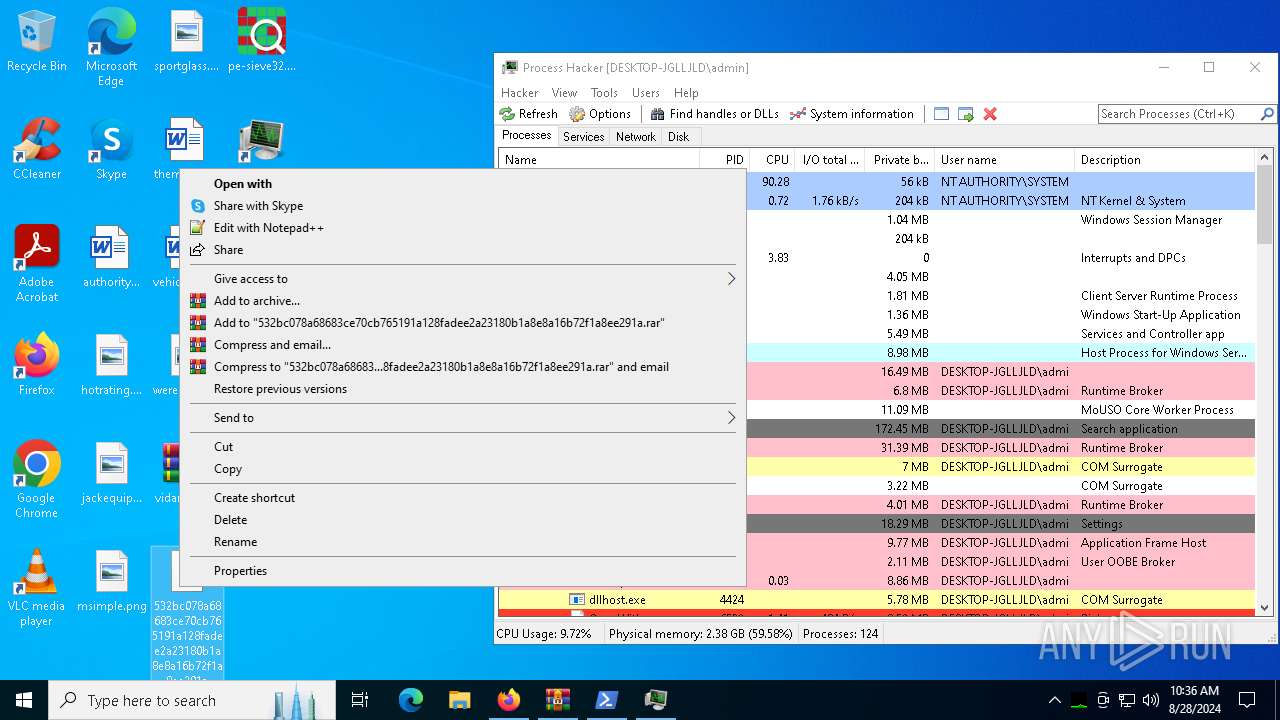The height and width of the screenshot is (720, 1280).
Task: Click the Process Hacker vertical scrollbar thumb
Action: click(1264, 205)
